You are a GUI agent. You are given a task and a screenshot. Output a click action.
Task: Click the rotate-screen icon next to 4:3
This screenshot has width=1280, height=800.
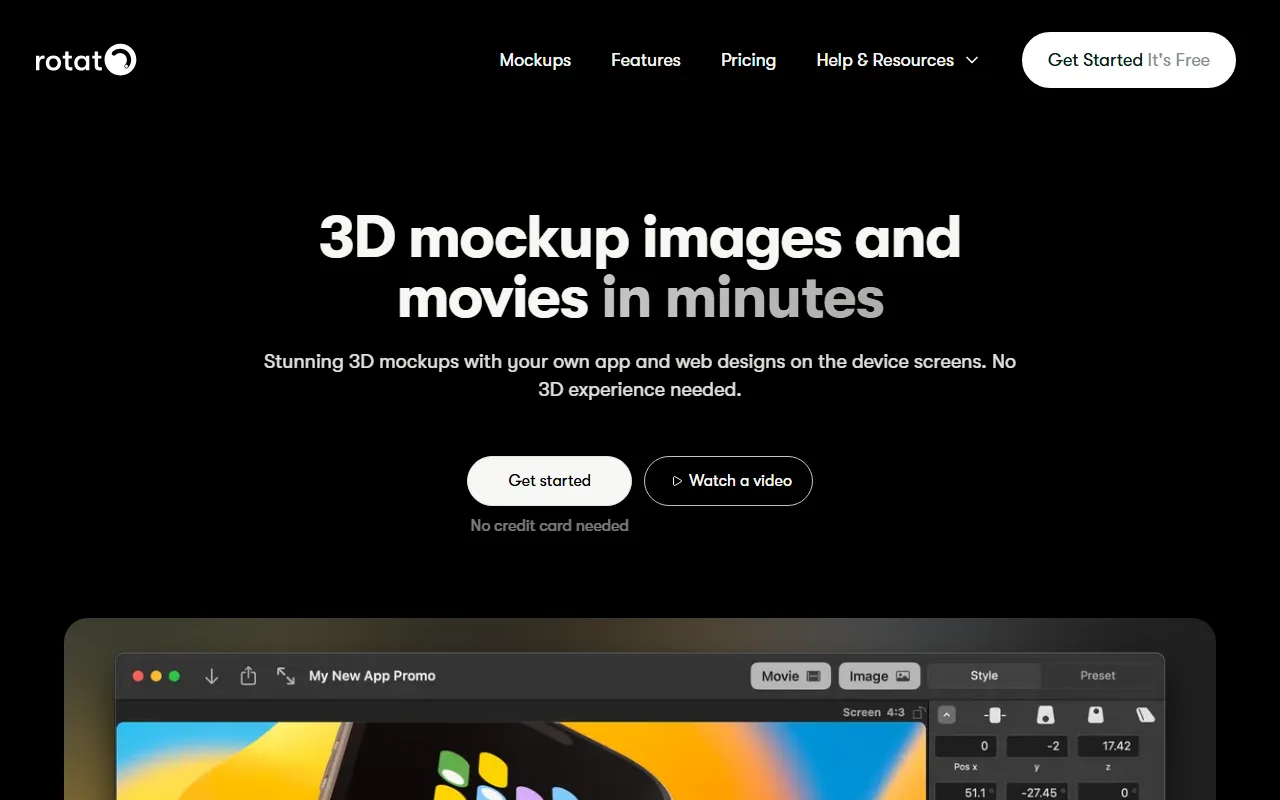[x=919, y=712]
